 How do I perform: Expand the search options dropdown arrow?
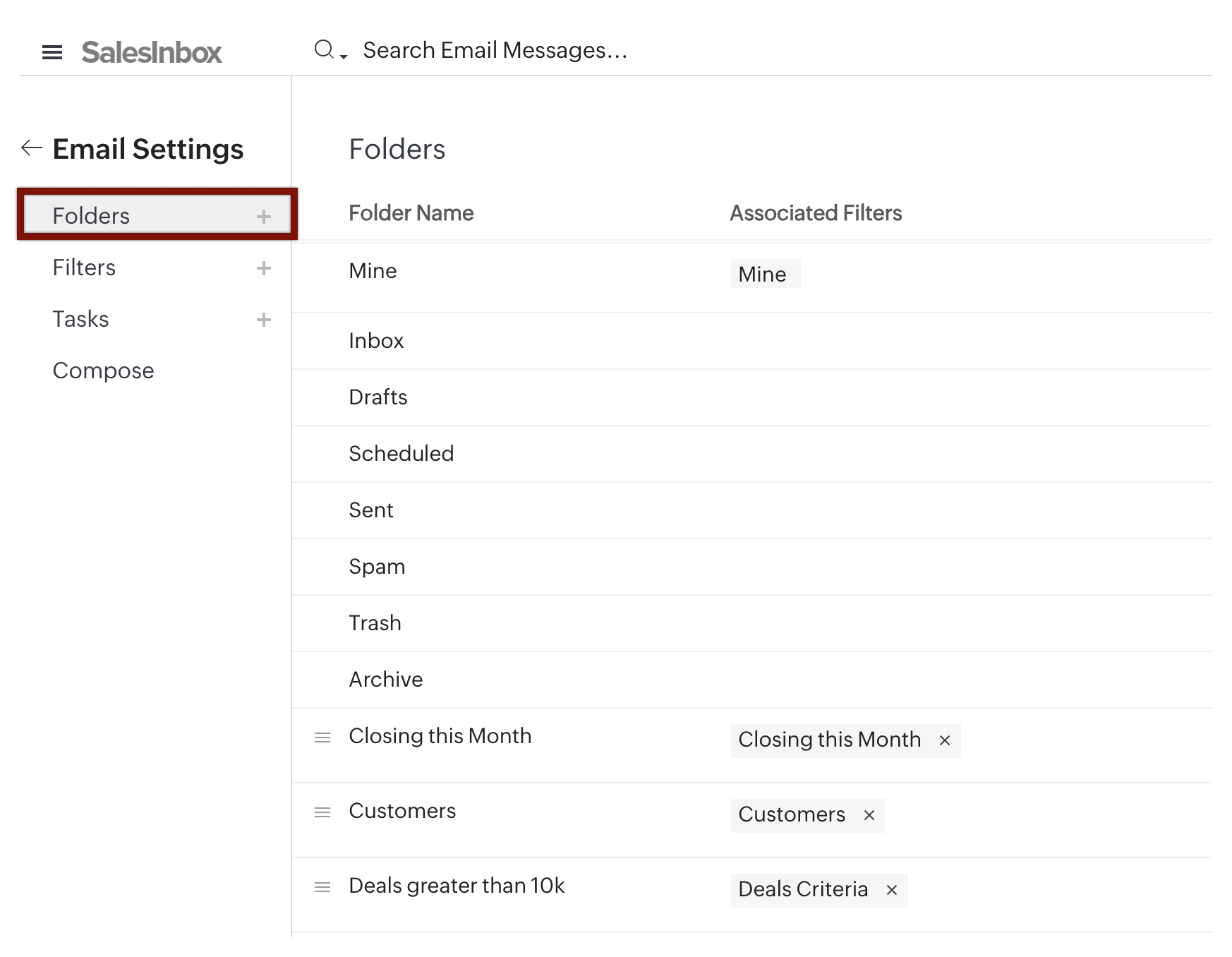[x=344, y=56]
